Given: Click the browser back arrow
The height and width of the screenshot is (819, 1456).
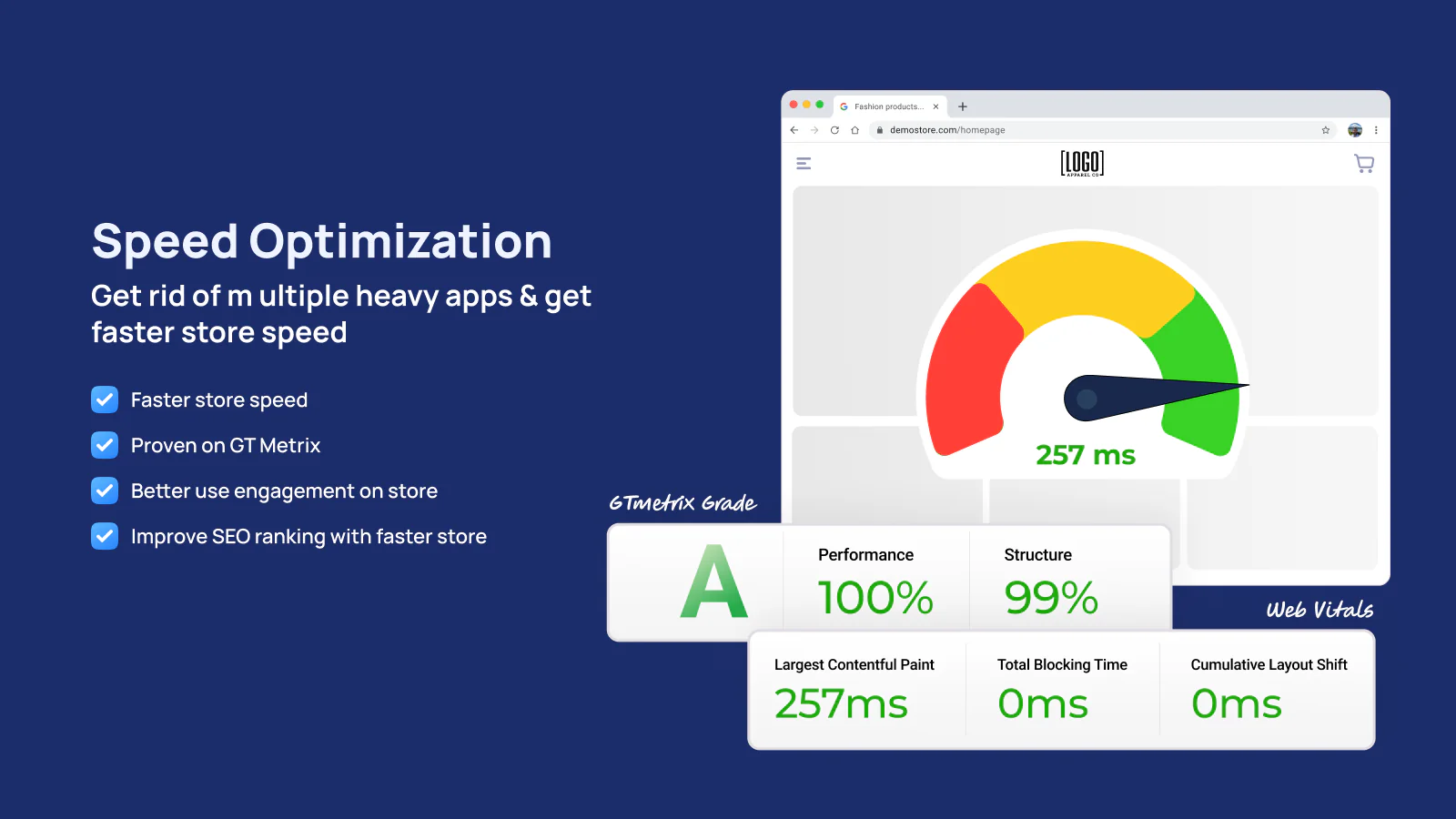Looking at the screenshot, I should [794, 130].
